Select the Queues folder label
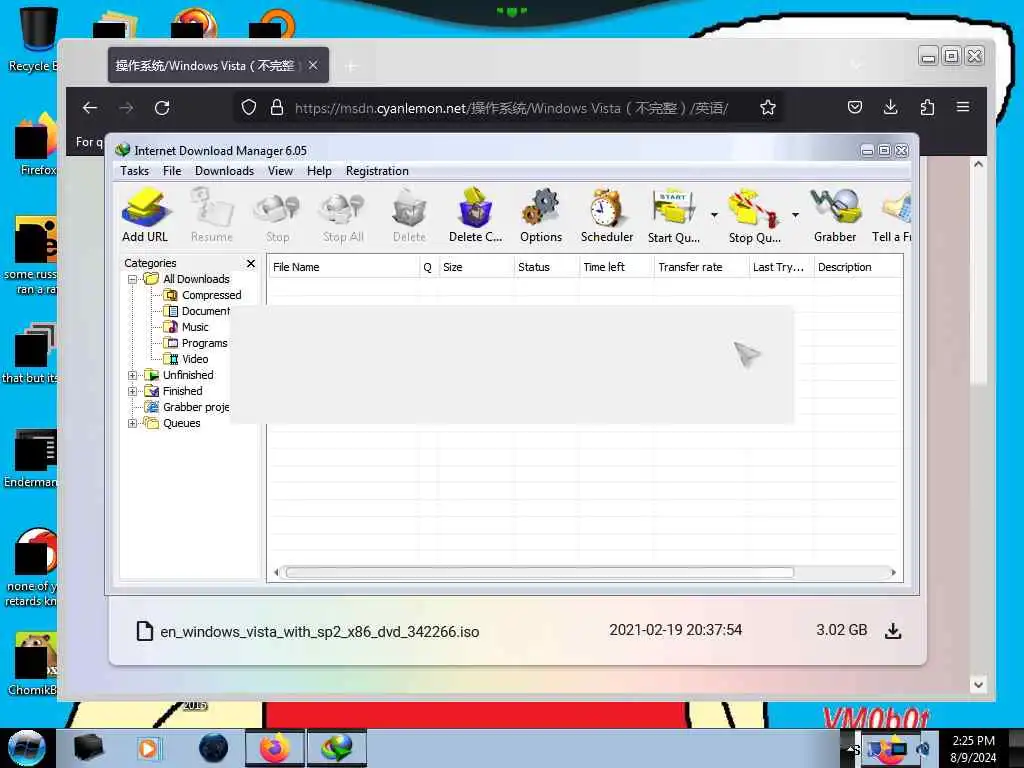Image resolution: width=1024 pixels, height=768 pixels. [x=182, y=423]
